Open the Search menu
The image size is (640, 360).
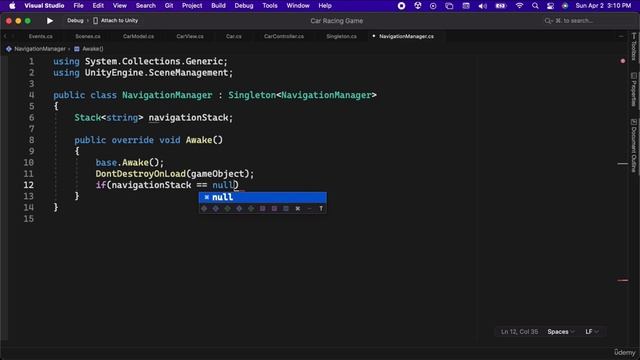[x=146, y=6]
